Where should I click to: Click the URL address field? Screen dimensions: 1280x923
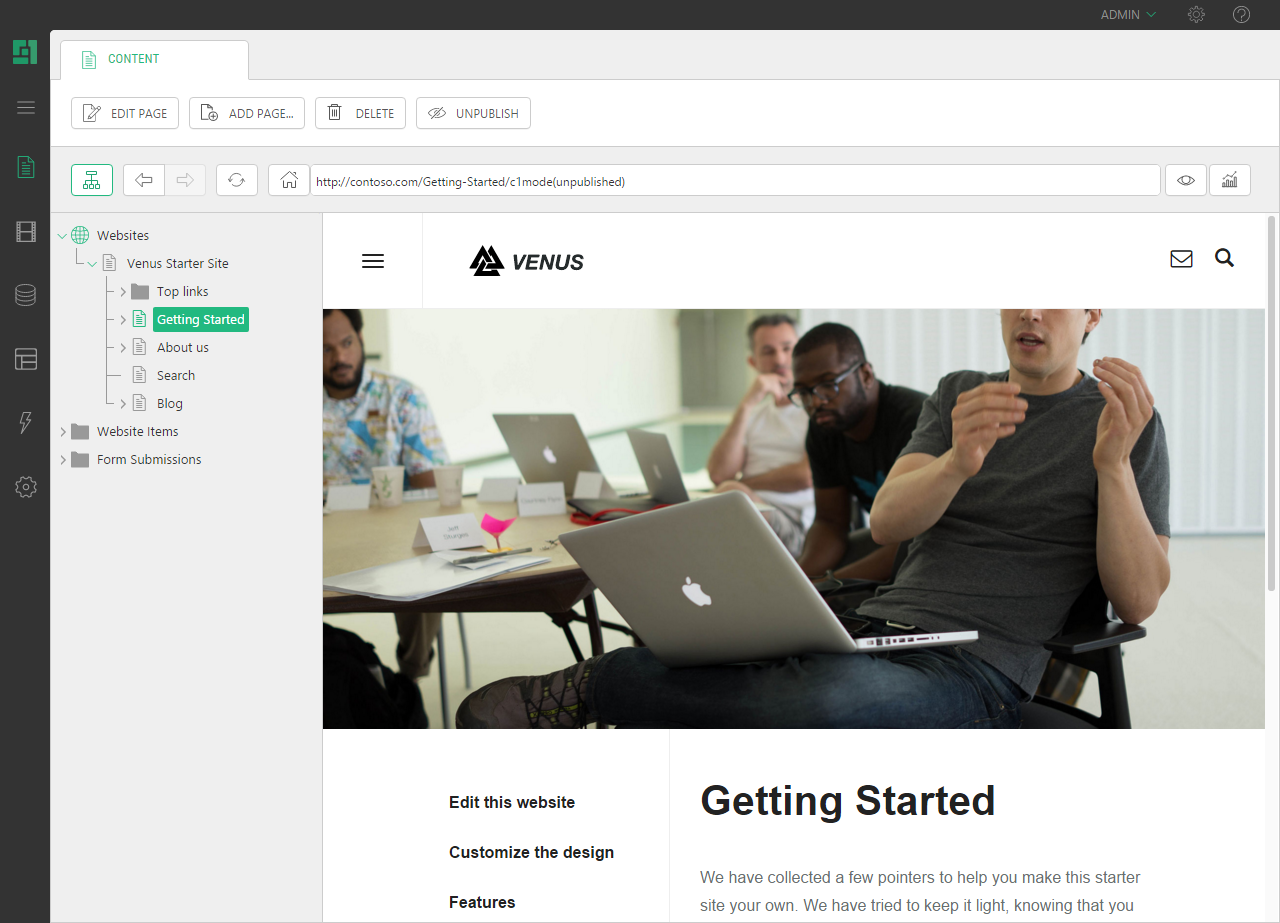[735, 181]
